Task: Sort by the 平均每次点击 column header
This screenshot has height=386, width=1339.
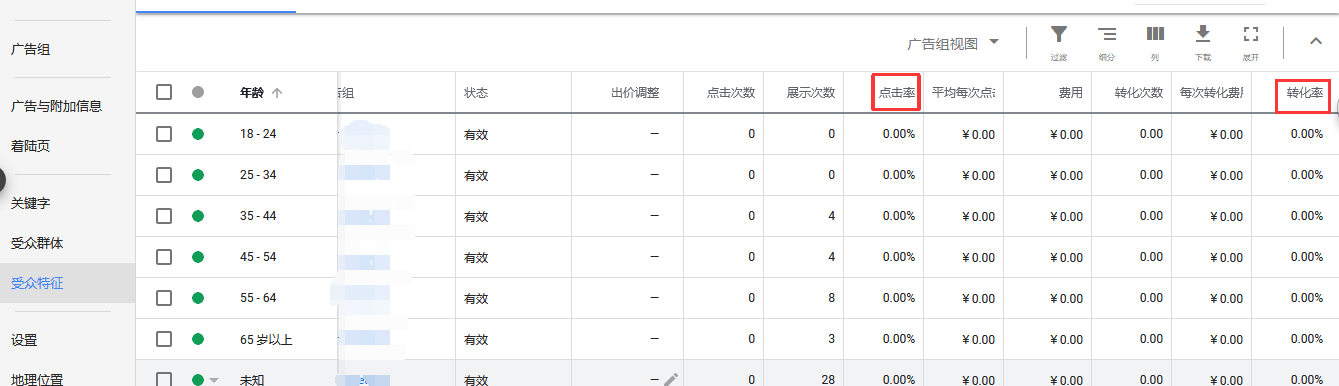Action: (963, 93)
